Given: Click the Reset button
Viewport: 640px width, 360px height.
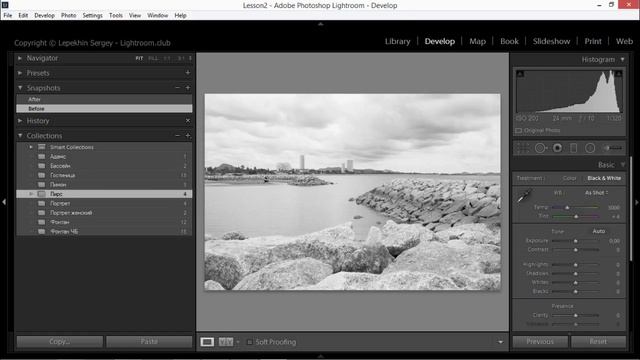Looking at the screenshot, I should coord(598,342).
